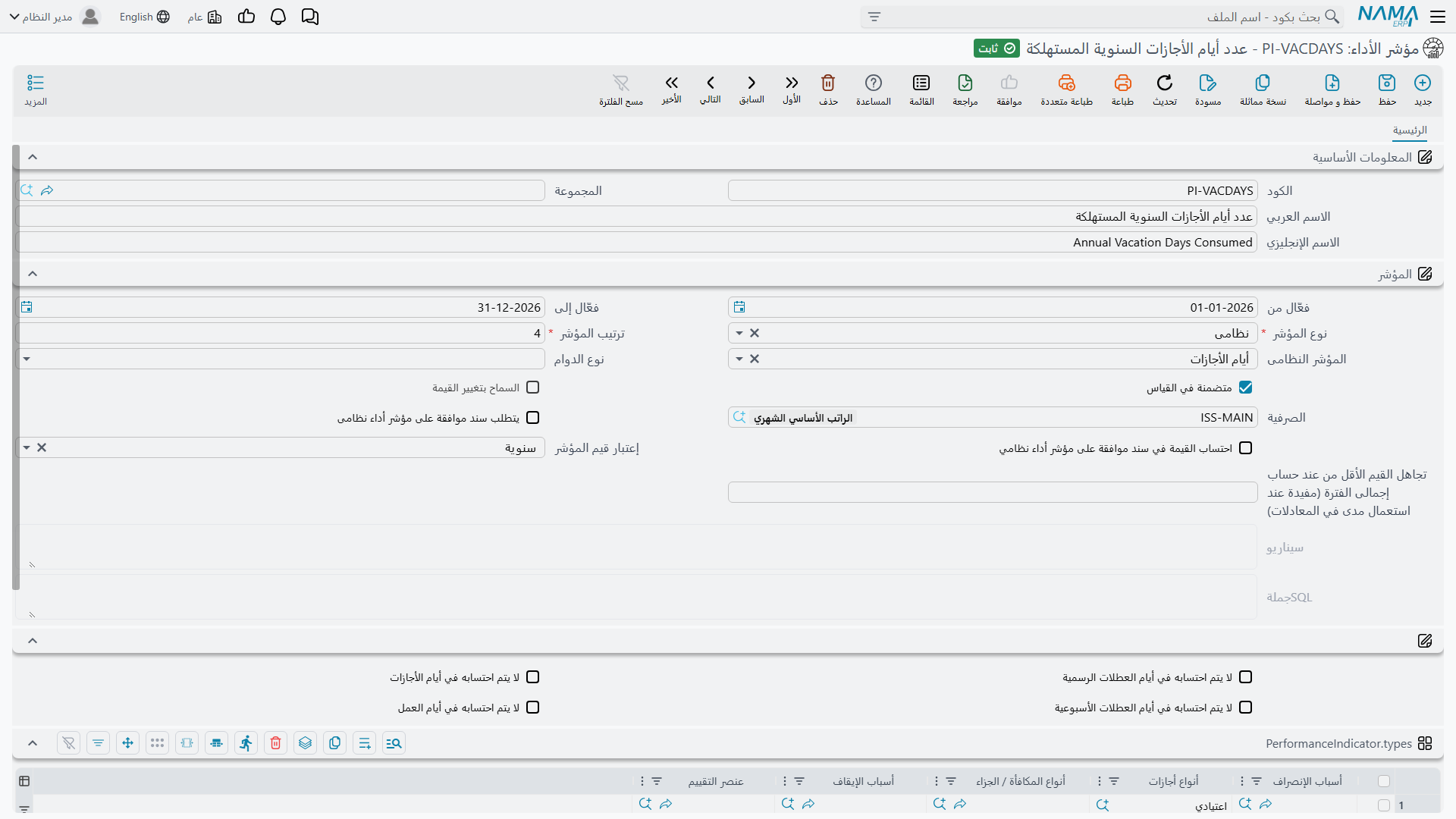
Task: Go to الأخير last record
Action: tap(672, 83)
